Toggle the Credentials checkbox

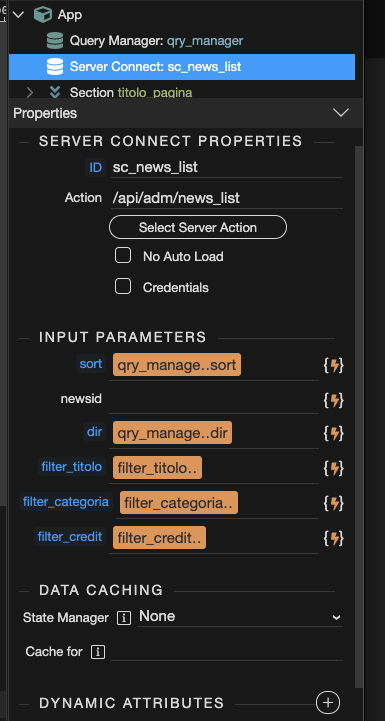click(123, 286)
